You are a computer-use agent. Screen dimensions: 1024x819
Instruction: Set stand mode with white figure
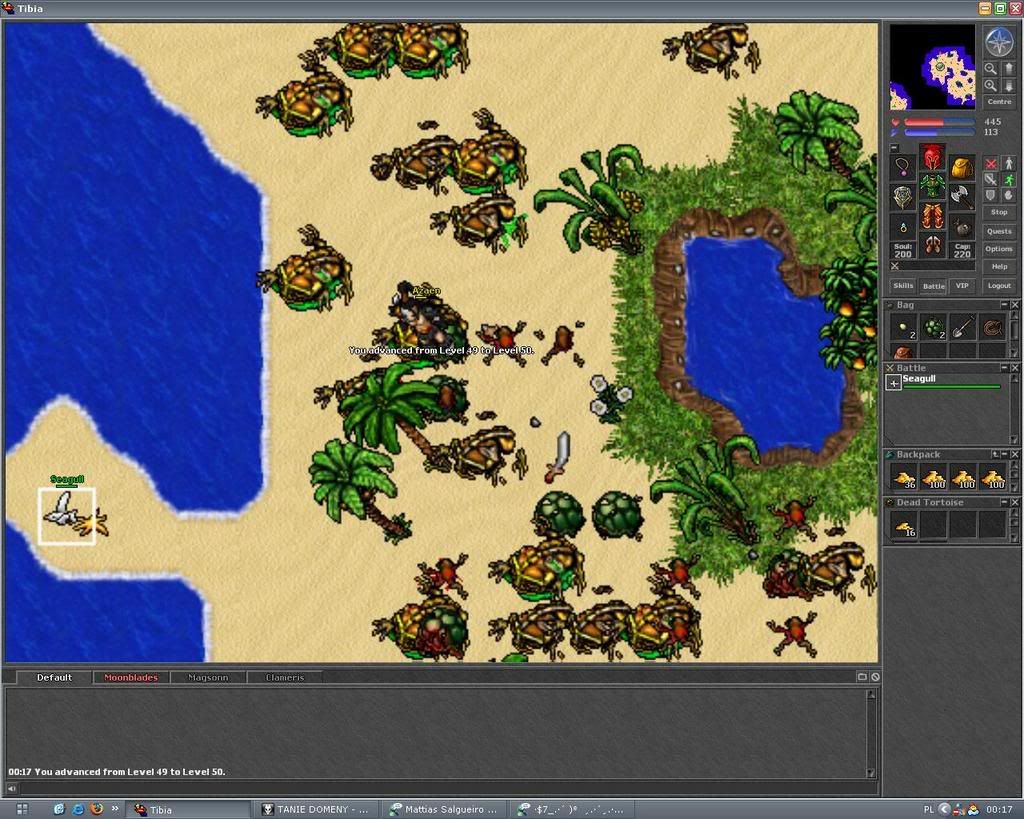[1008, 164]
